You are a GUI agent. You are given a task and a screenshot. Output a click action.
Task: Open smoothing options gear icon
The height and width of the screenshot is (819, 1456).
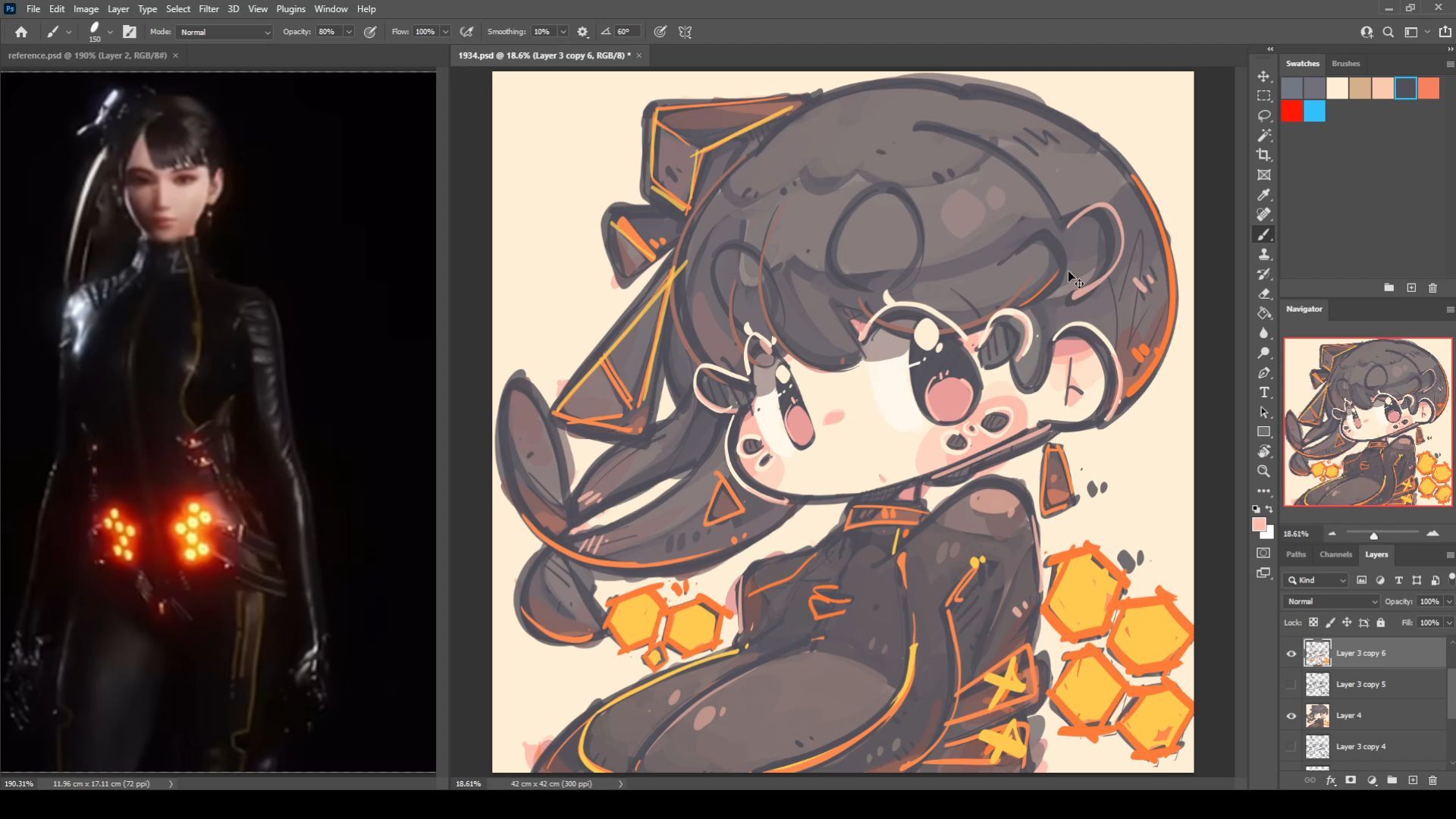tap(582, 32)
